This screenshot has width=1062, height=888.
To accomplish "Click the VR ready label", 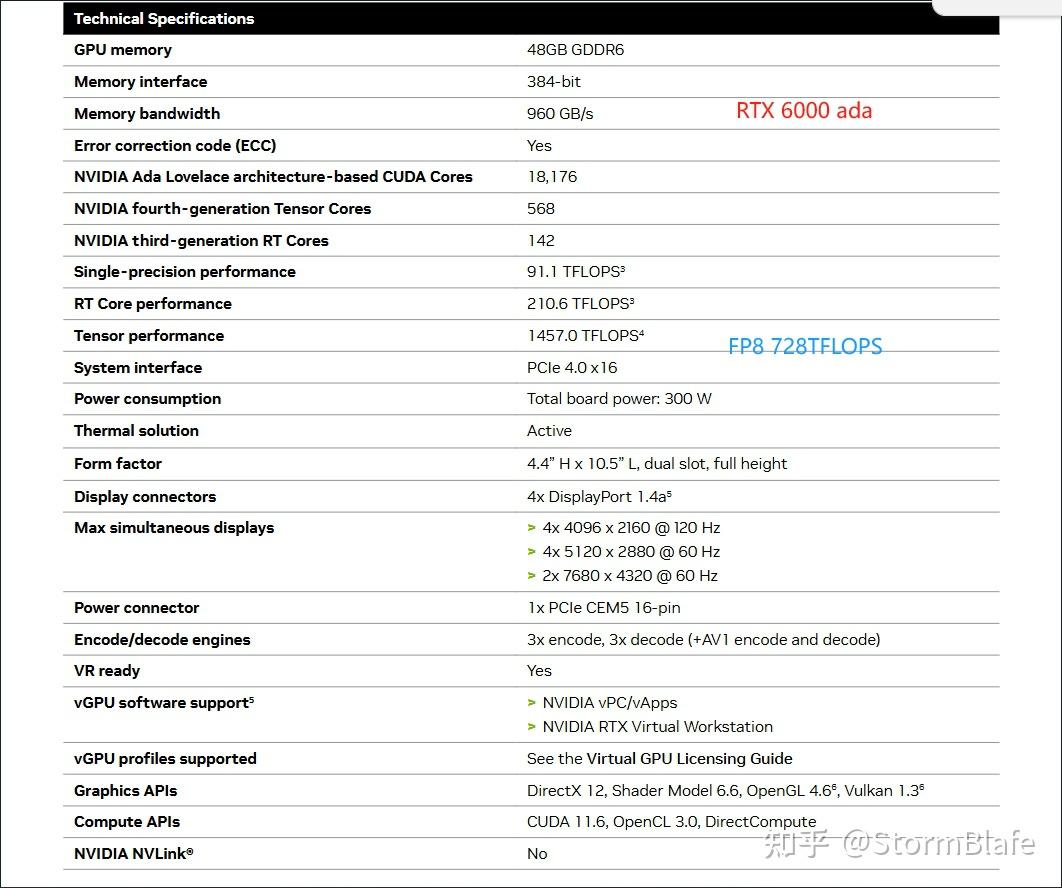I will 107,671.
